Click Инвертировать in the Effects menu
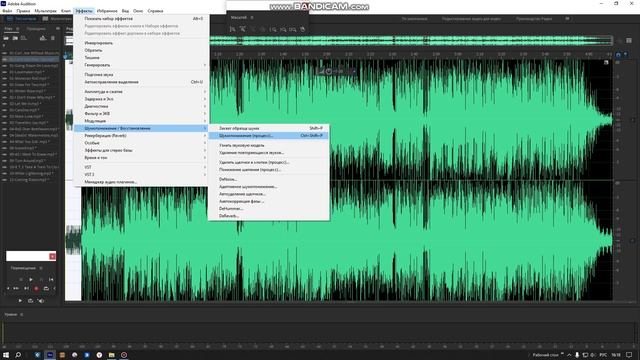The height and width of the screenshot is (360, 640). pos(141,43)
